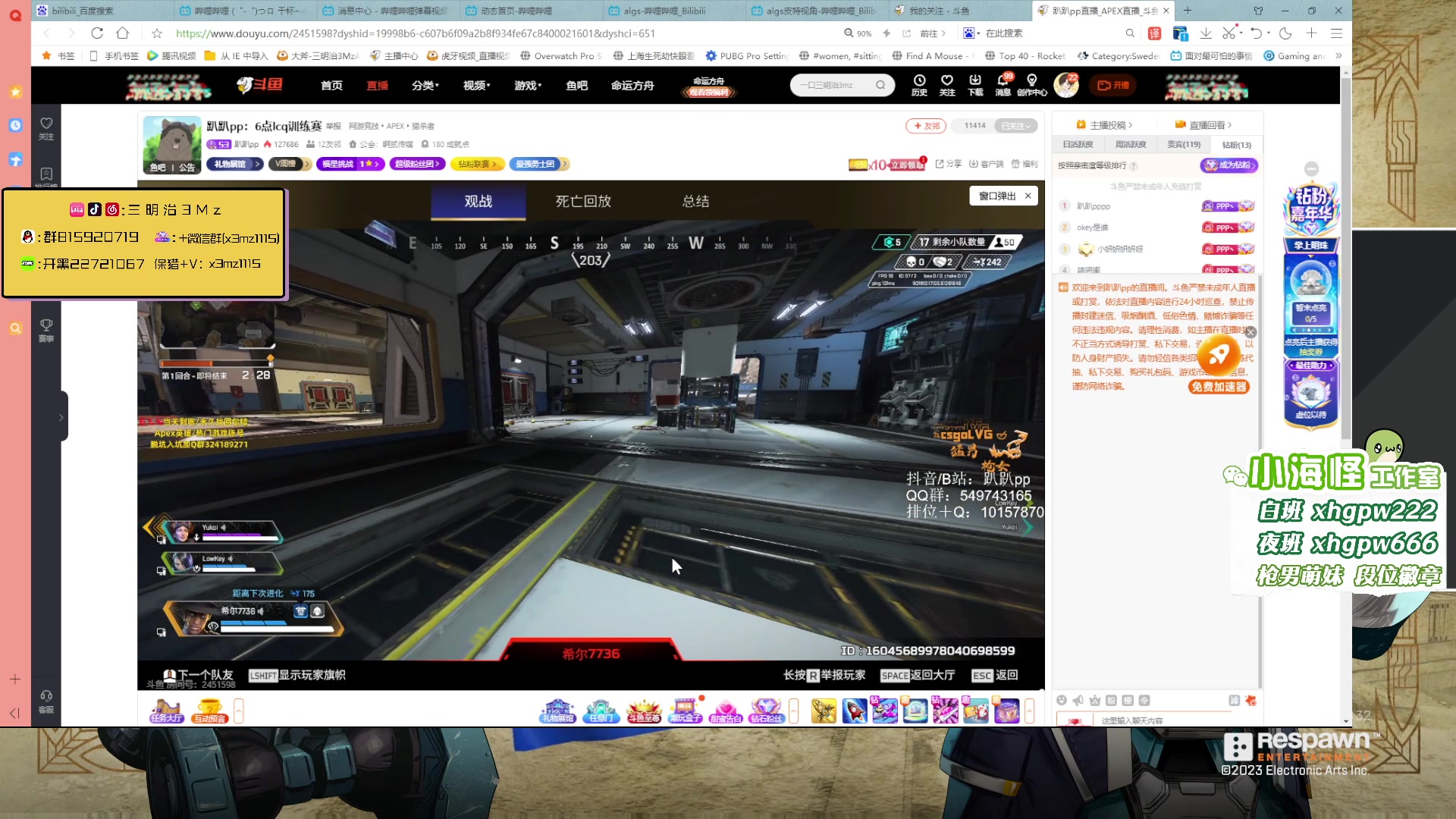Click the 成为钻粉 button
Viewport: 1456px width, 819px height.
point(1228,165)
